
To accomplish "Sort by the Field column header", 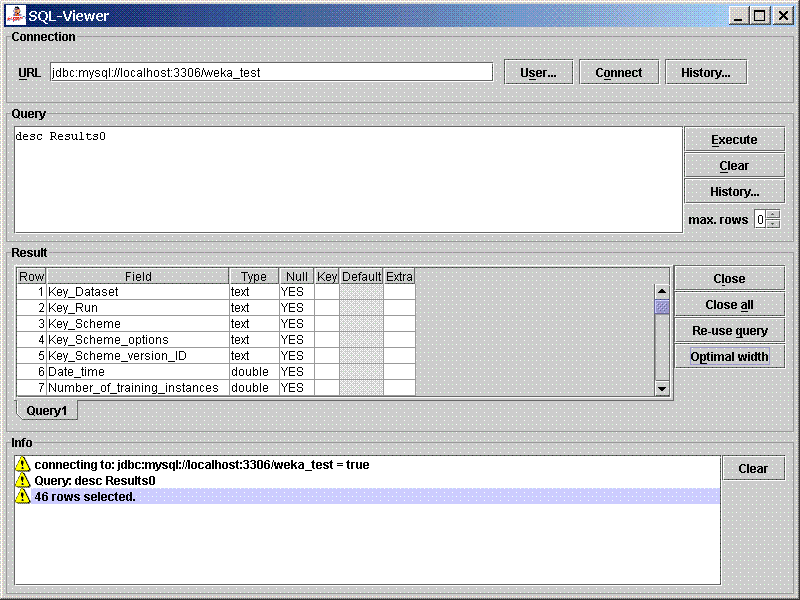I will coord(138,277).
